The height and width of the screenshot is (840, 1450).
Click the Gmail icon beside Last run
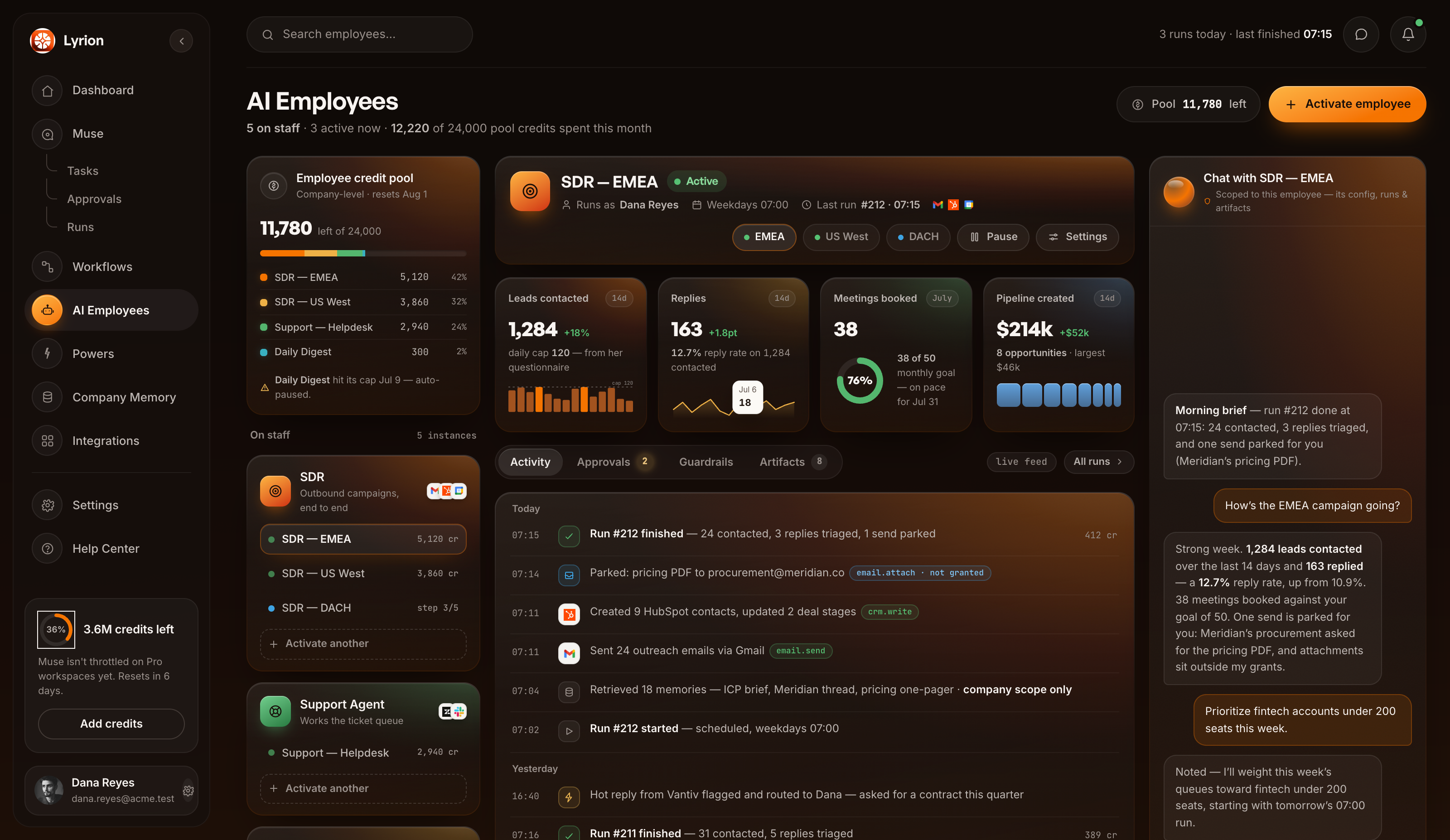[x=938, y=205]
